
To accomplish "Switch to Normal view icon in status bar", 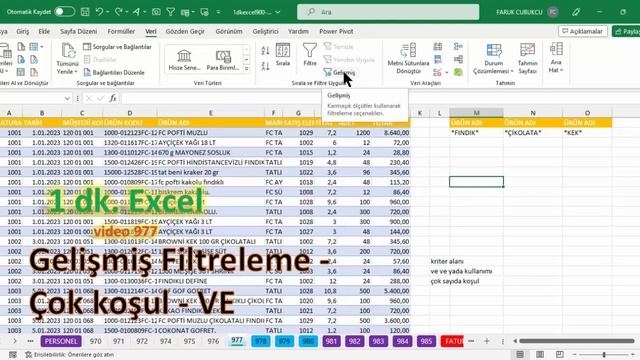I will 520,354.
